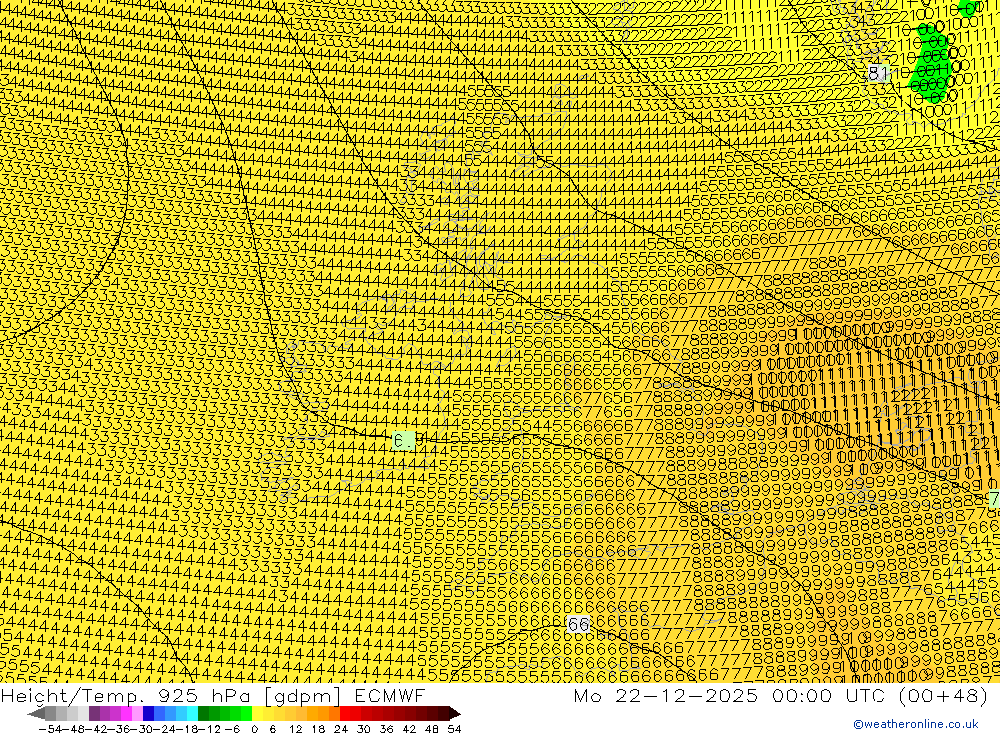Click the 'Height/Temp. 925 hPa [gdpm] ECMWF' title
This screenshot has height=733, width=1000.
click(212, 695)
